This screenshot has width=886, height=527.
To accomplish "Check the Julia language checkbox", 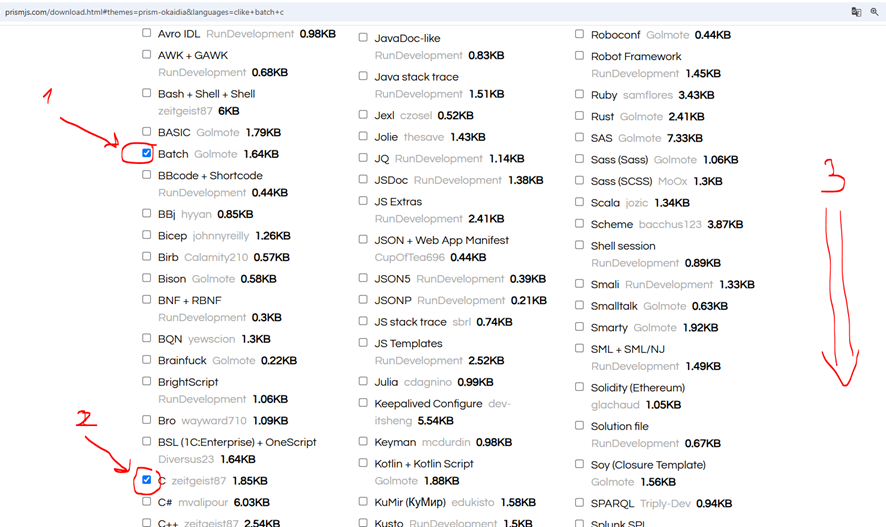I will 363,381.
